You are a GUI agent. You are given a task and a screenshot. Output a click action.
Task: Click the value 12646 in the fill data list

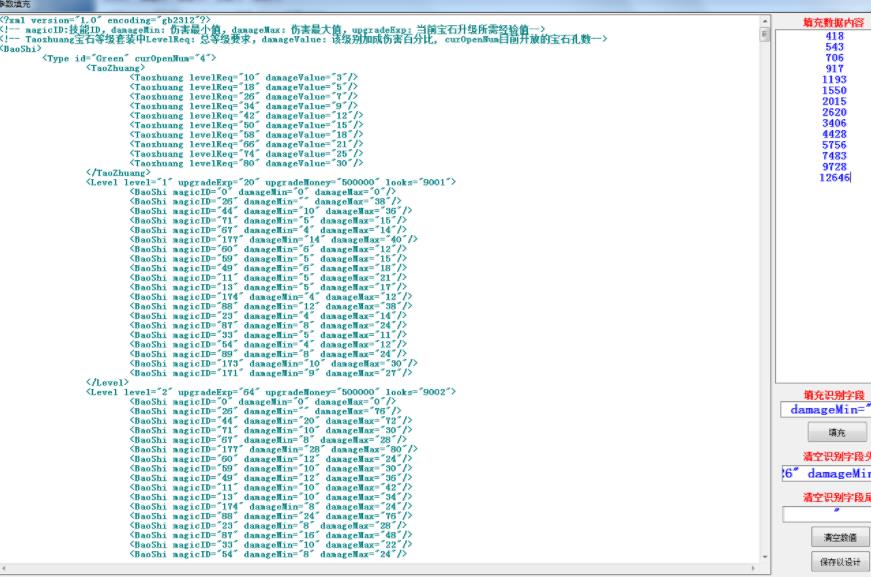tap(834, 178)
